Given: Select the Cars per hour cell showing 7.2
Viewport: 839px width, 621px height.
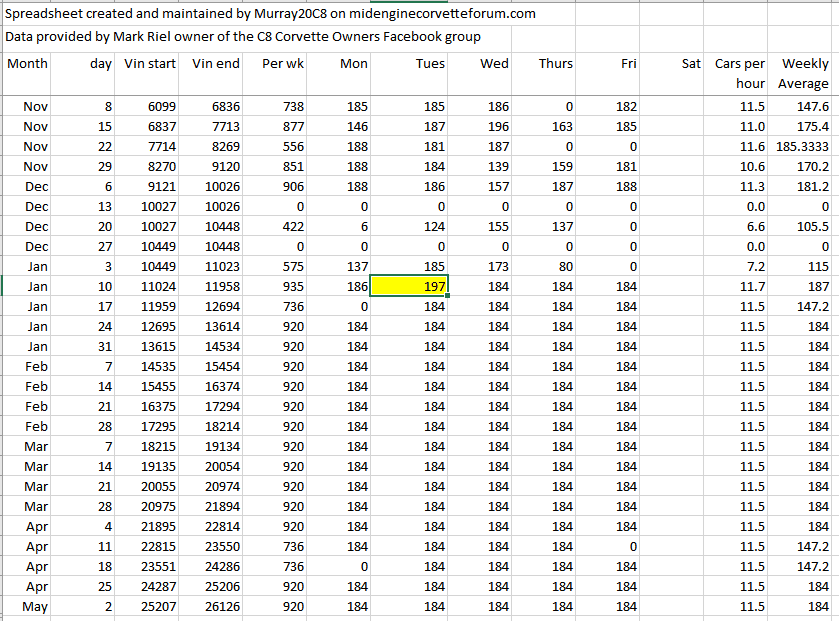Looking at the screenshot, I should point(739,266).
